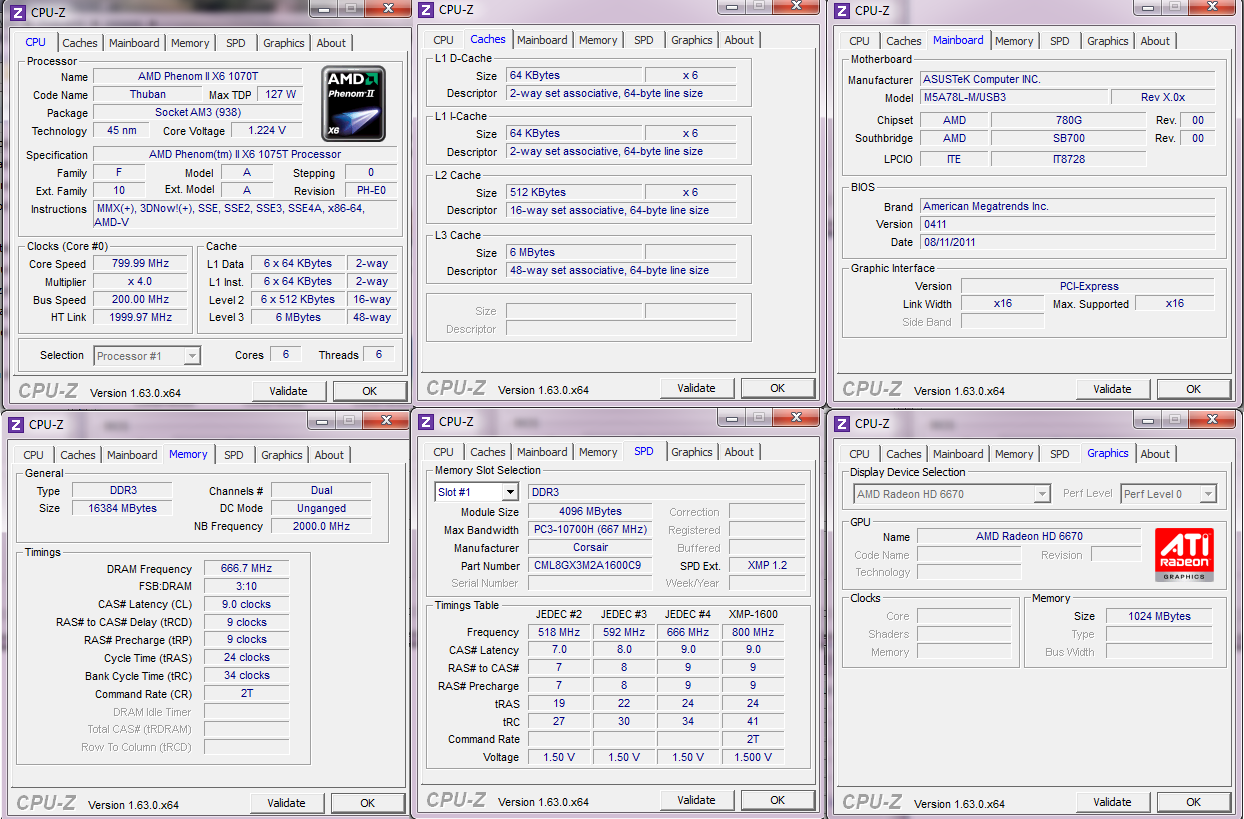Open the Memory tab in the Mainboard window

1014,41
